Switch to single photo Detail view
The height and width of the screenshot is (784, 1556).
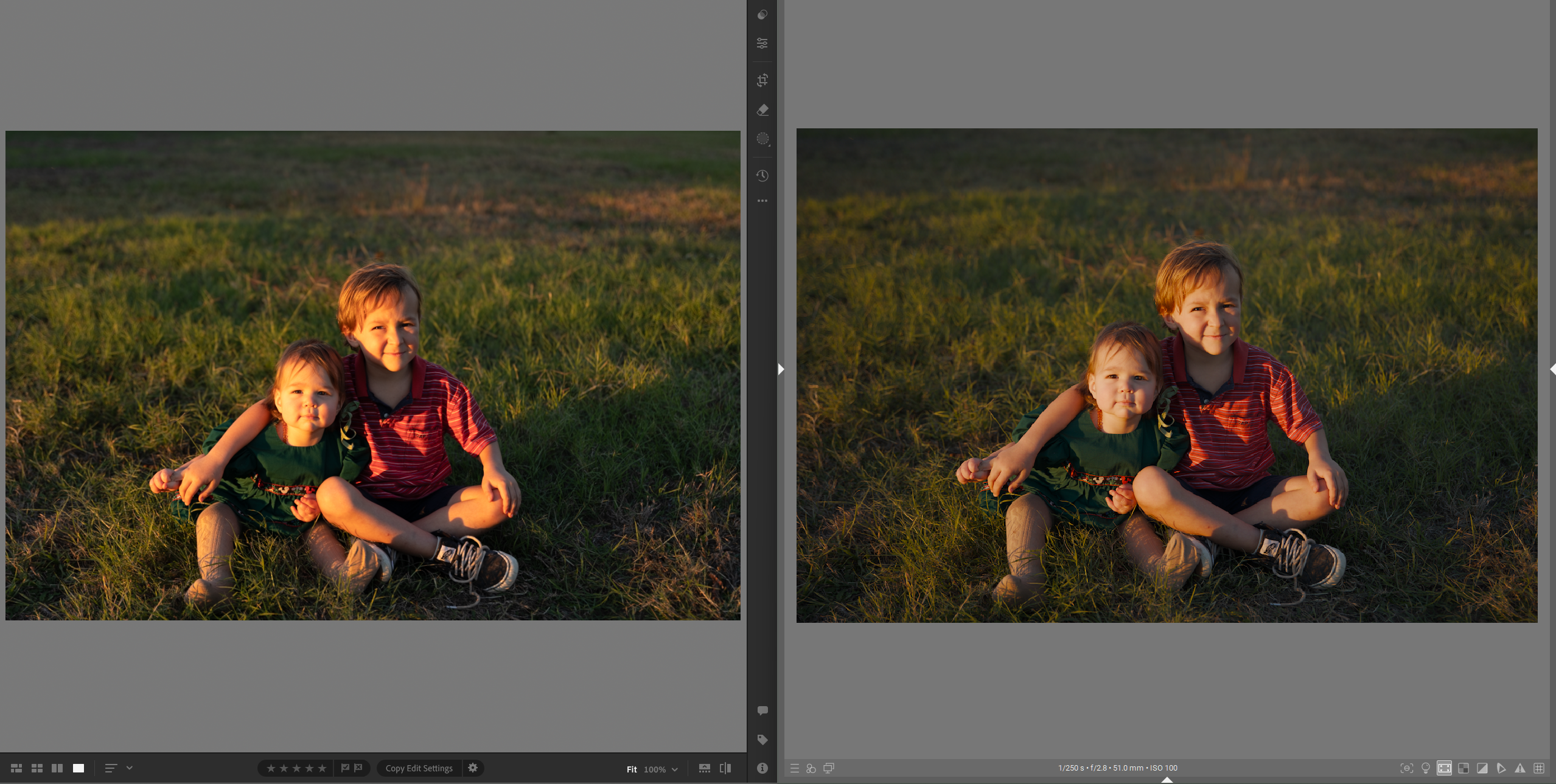coord(78,768)
